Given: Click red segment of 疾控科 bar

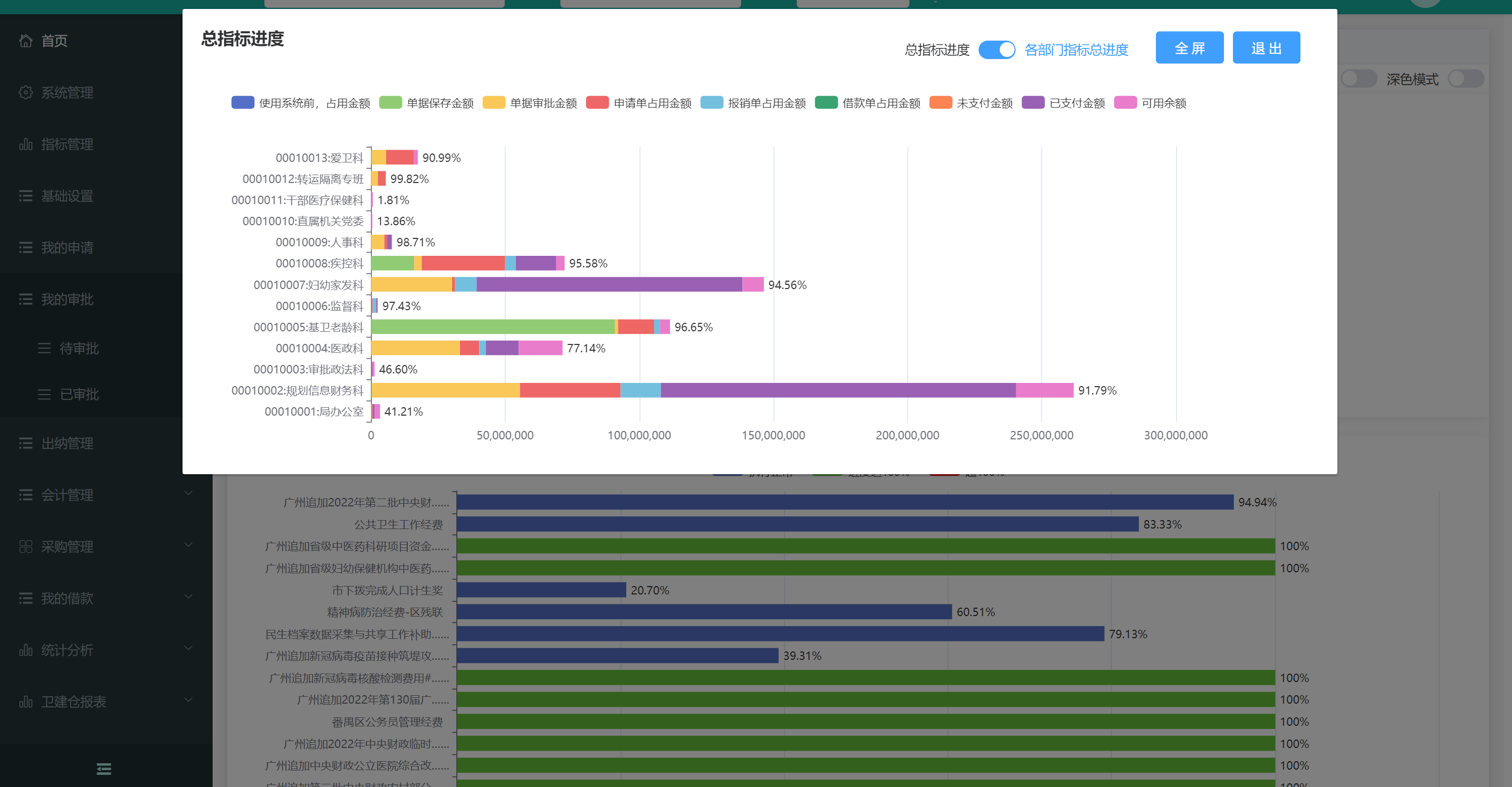Looking at the screenshot, I should pyautogui.click(x=463, y=263).
